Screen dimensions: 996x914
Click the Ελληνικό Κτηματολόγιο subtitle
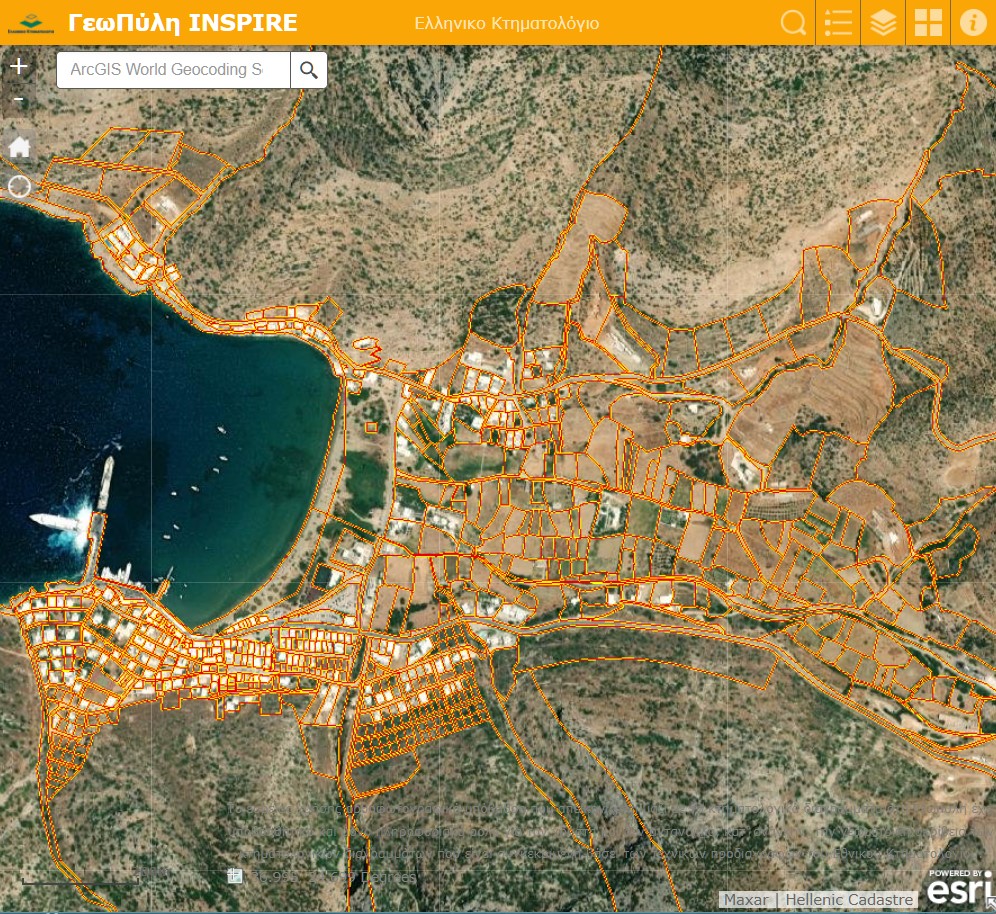point(507,22)
